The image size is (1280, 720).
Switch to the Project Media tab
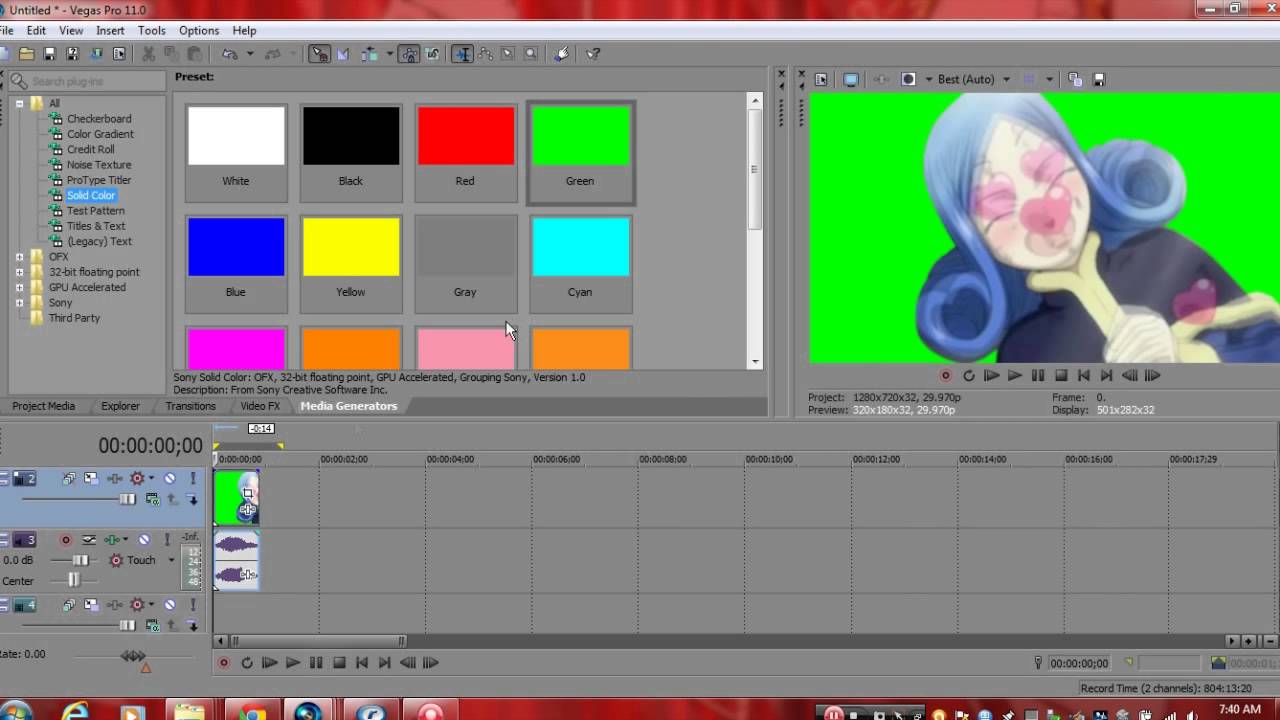[43, 406]
